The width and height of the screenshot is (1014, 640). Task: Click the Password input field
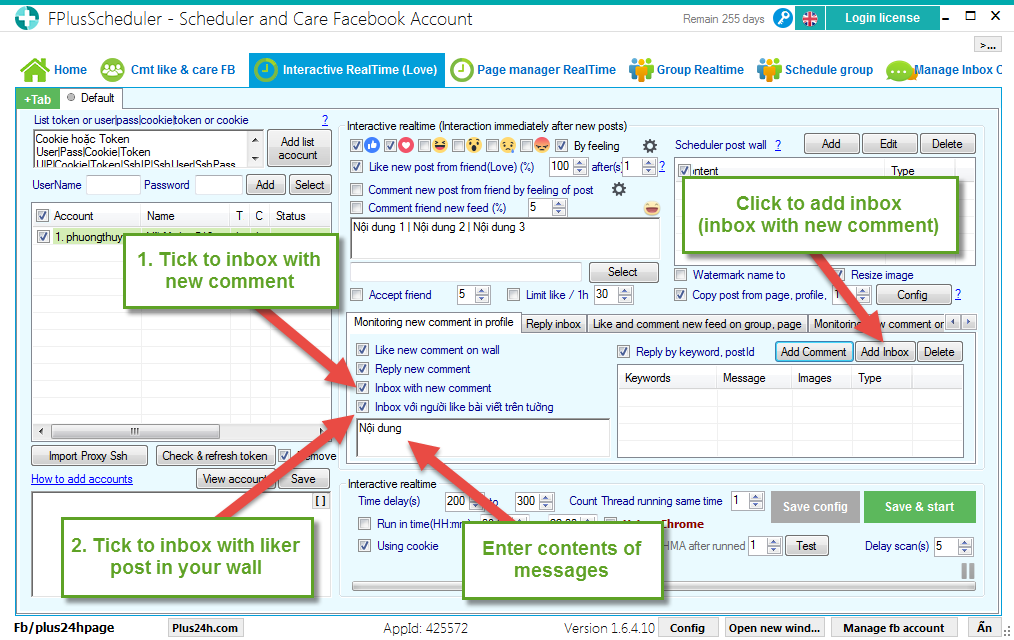219,185
